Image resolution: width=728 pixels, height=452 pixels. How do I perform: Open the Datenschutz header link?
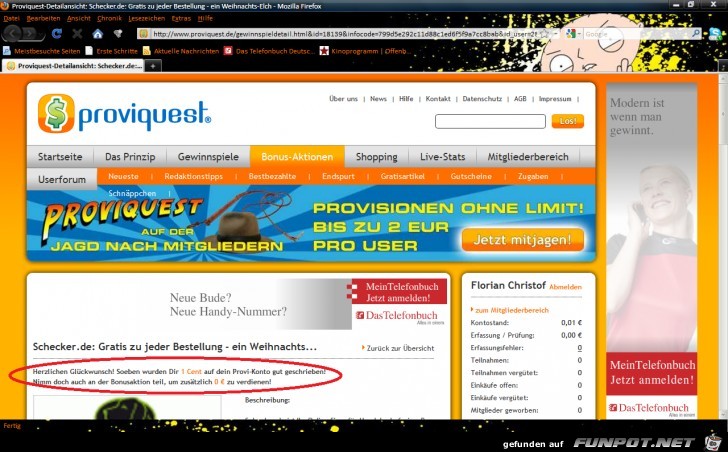tap(482, 99)
